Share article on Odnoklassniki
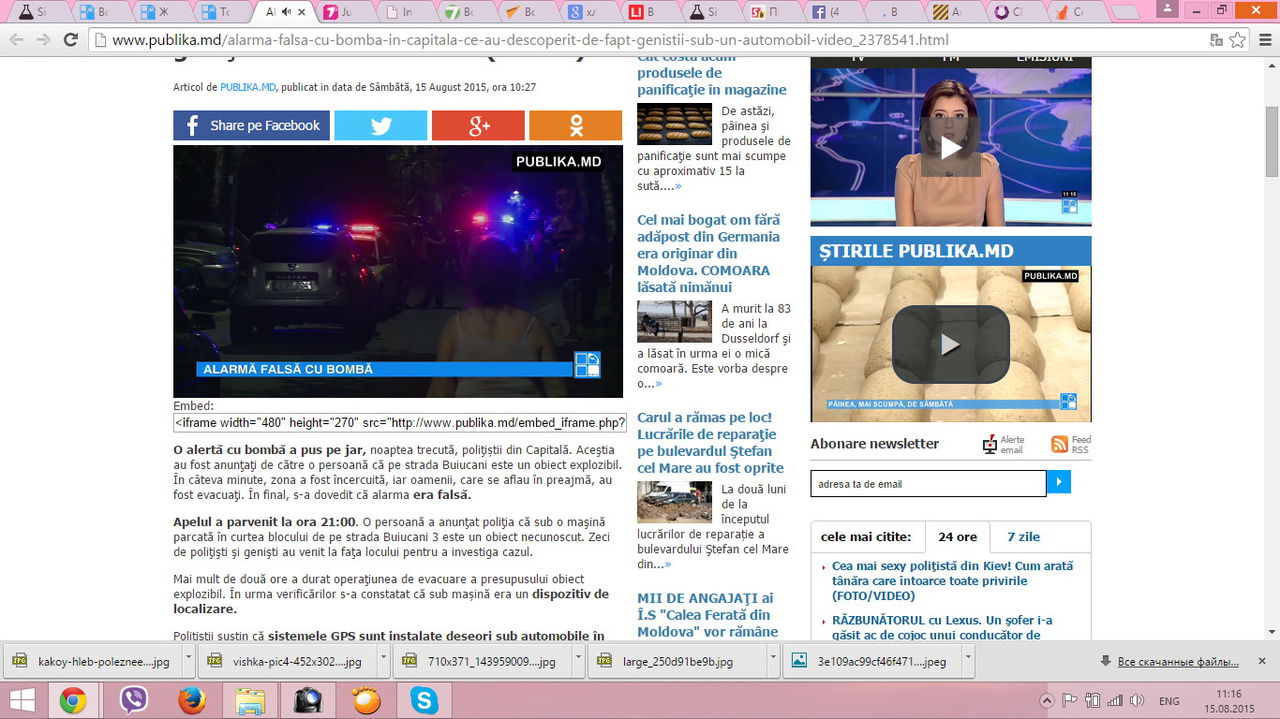Screen dimensions: 1280x719 click(575, 125)
